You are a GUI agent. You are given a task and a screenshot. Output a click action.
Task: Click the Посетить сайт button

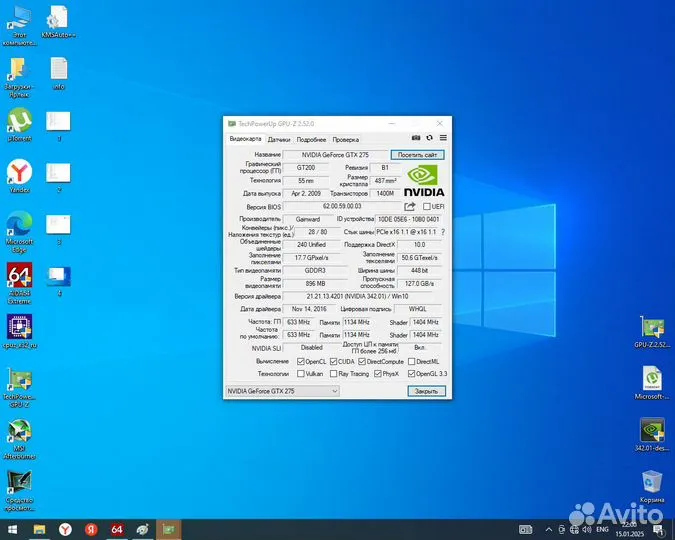[417, 155]
